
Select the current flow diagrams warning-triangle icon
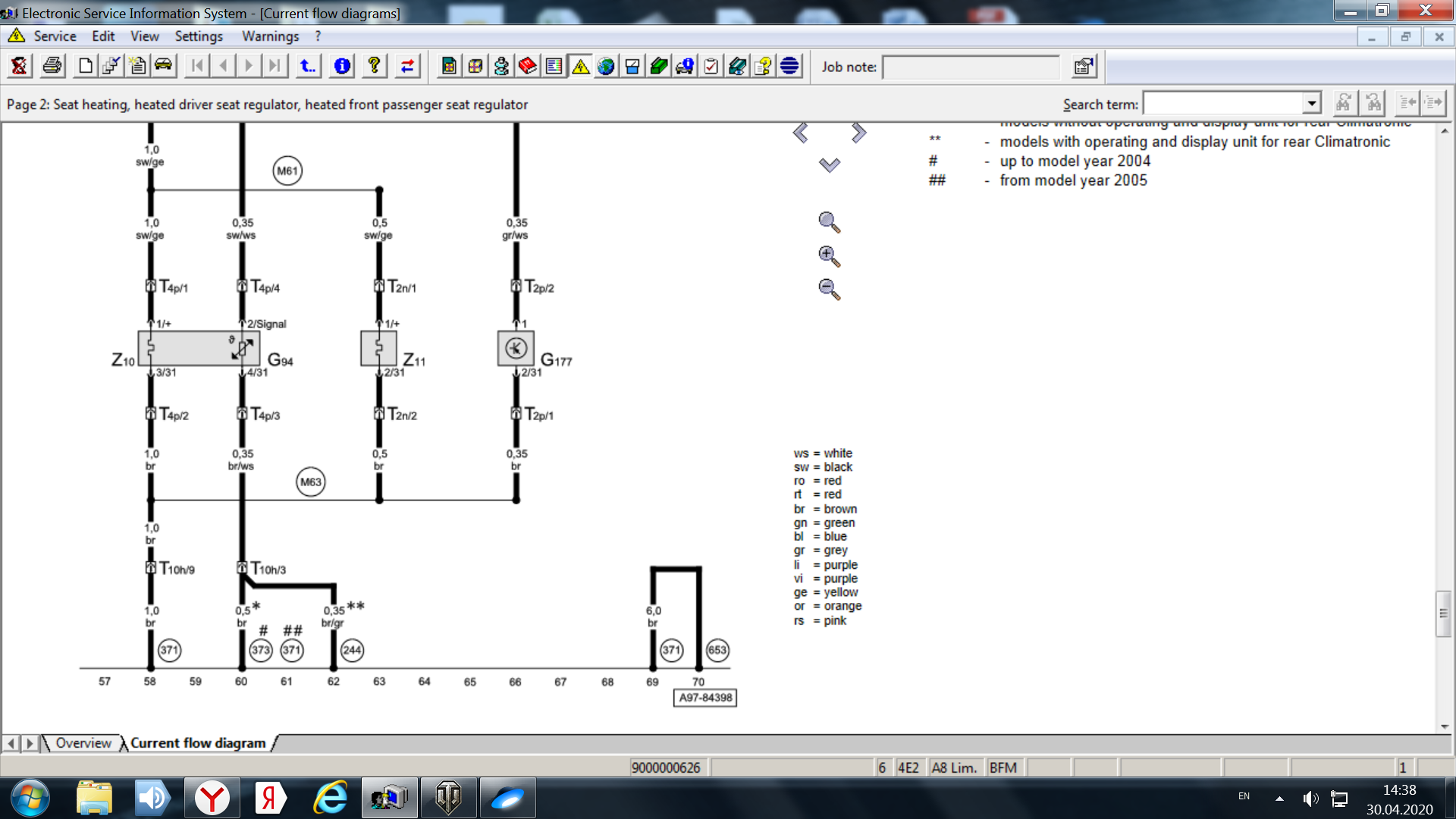pyautogui.click(x=580, y=66)
